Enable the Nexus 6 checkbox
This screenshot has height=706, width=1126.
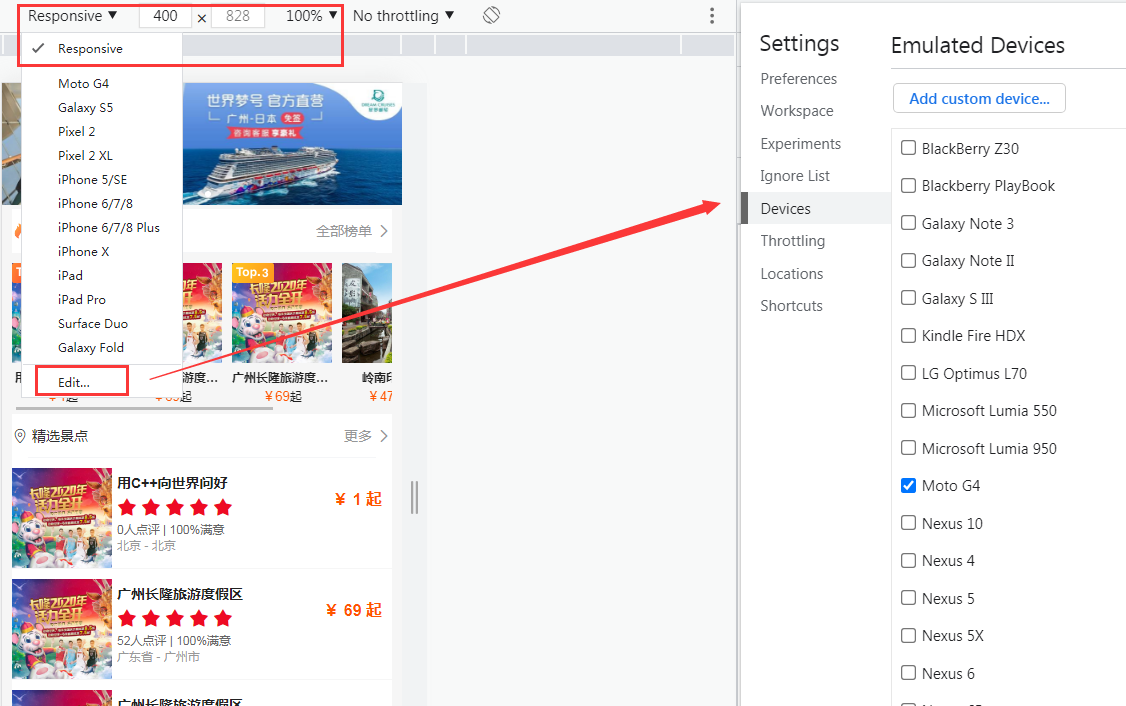[908, 673]
